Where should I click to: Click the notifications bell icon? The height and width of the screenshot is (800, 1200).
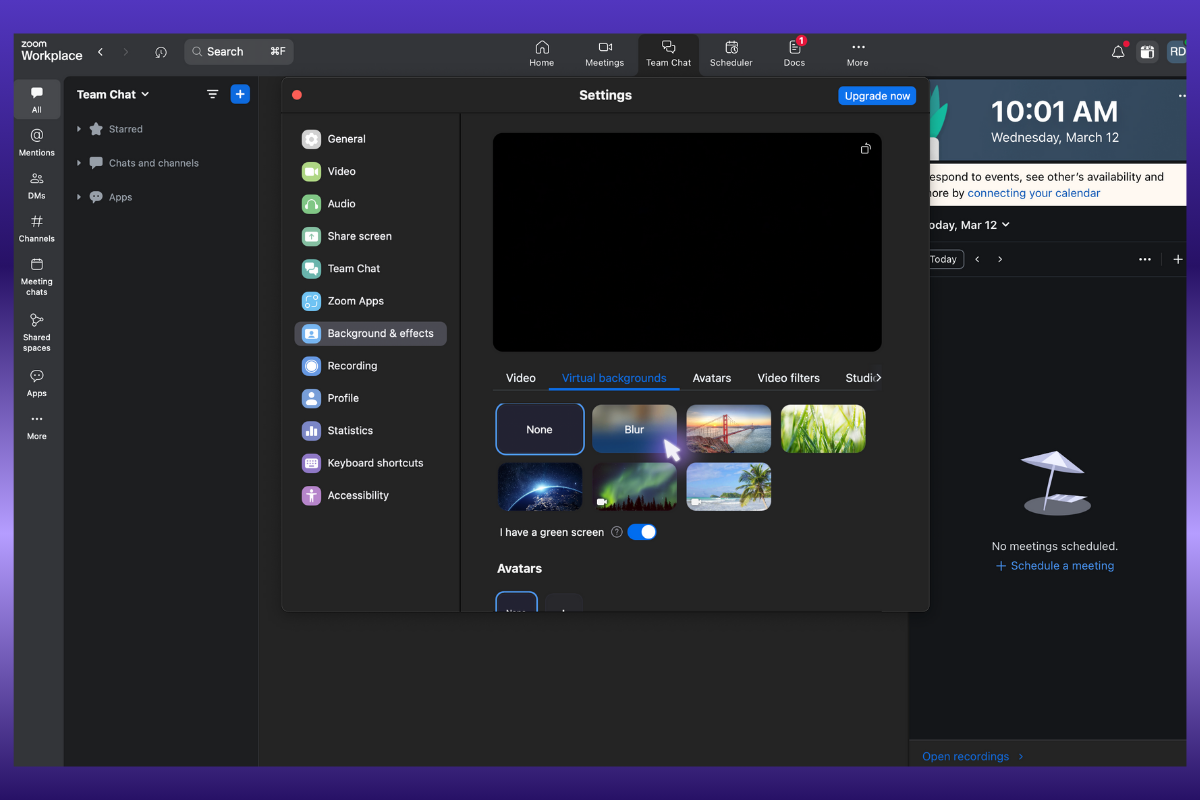pos(1118,52)
